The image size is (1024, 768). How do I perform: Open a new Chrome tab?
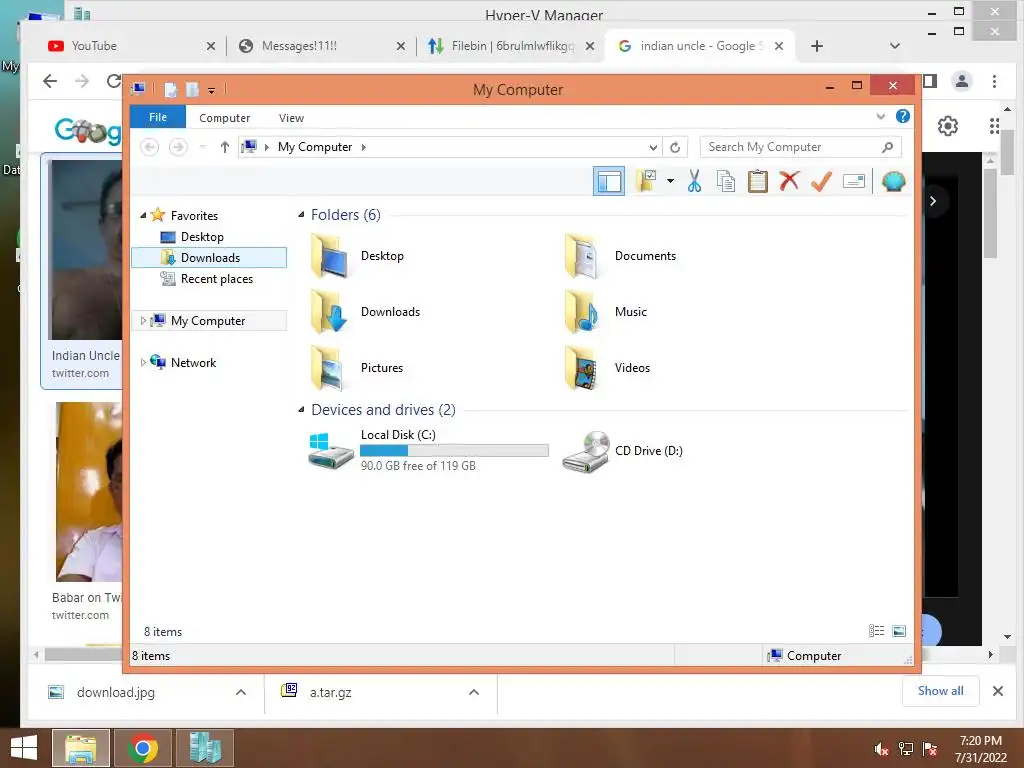[816, 46]
